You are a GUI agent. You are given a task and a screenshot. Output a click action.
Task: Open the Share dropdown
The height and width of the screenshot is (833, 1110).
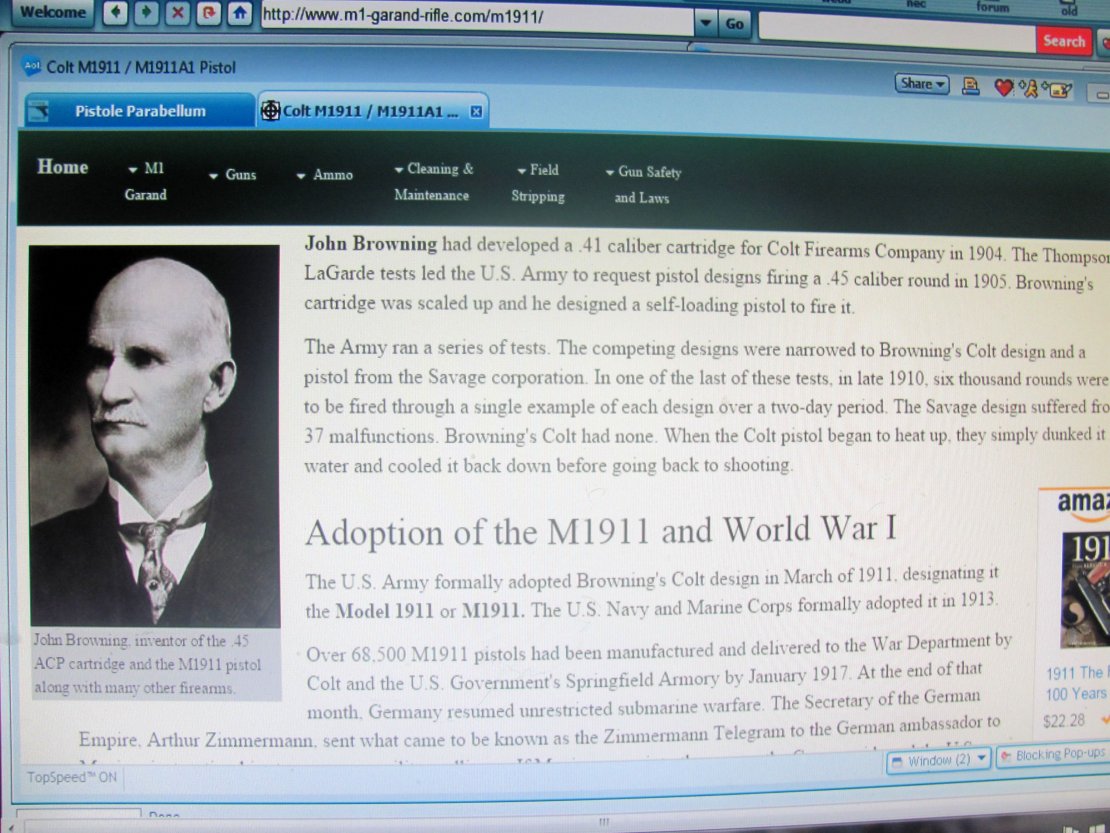point(922,84)
